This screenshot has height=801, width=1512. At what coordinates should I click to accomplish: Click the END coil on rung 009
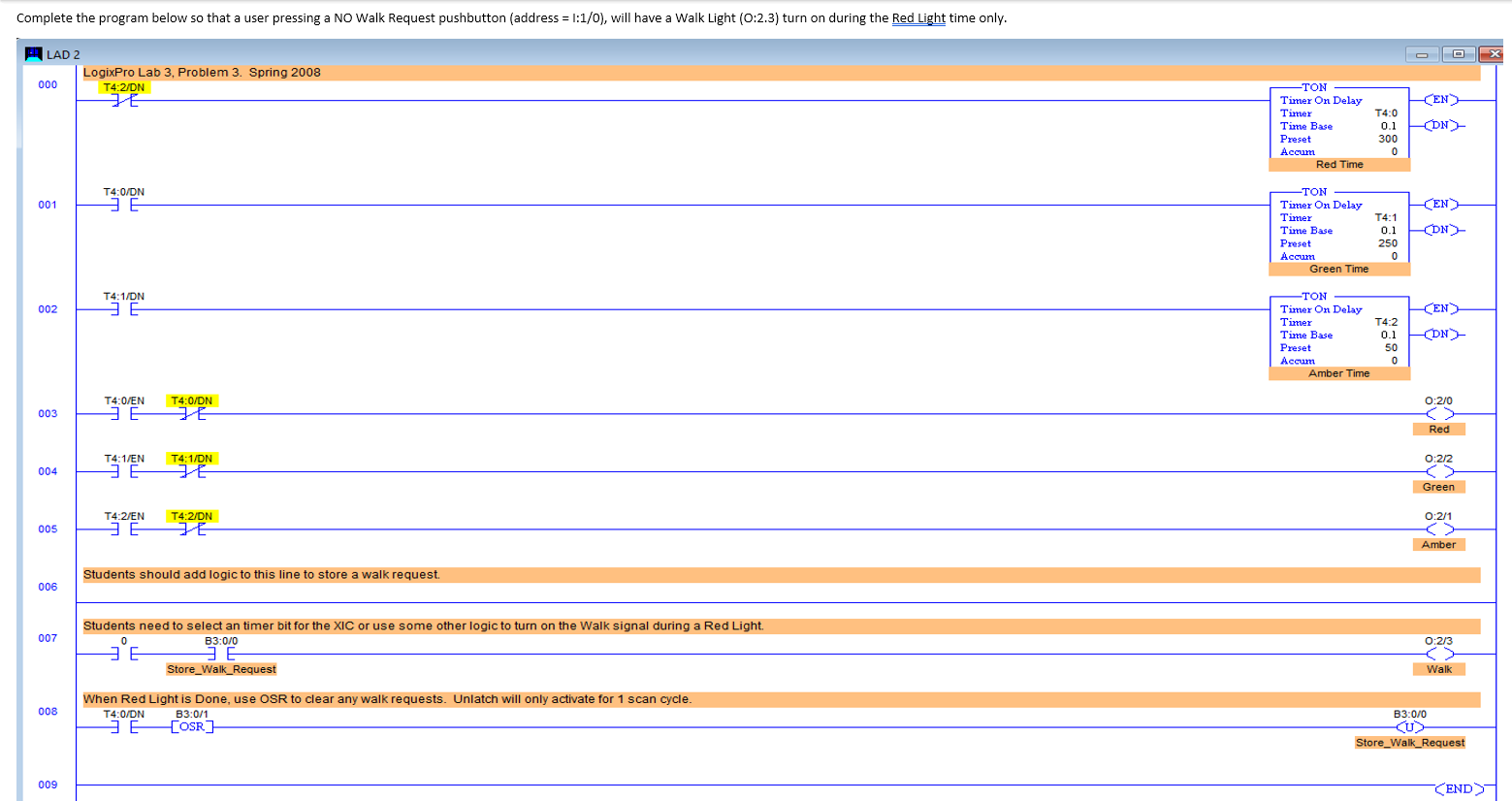pos(1462,788)
